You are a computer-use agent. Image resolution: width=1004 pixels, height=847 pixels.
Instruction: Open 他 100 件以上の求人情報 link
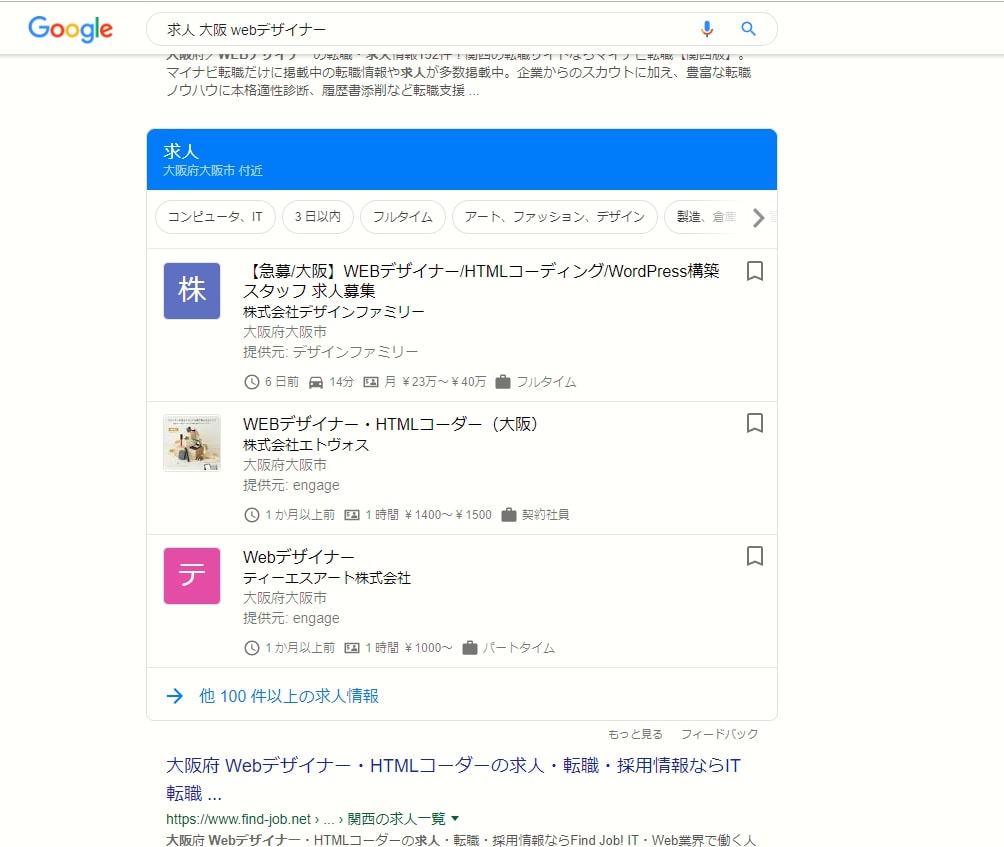point(289,696)
